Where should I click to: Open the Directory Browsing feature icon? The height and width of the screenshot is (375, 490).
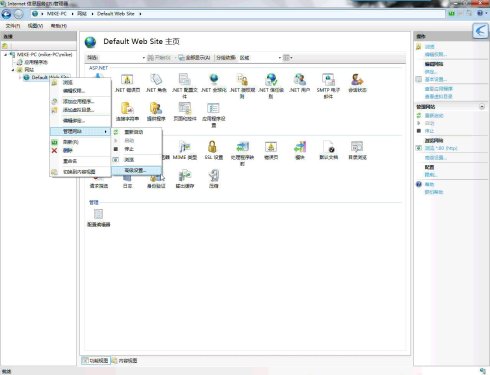(x=357, y=150)
